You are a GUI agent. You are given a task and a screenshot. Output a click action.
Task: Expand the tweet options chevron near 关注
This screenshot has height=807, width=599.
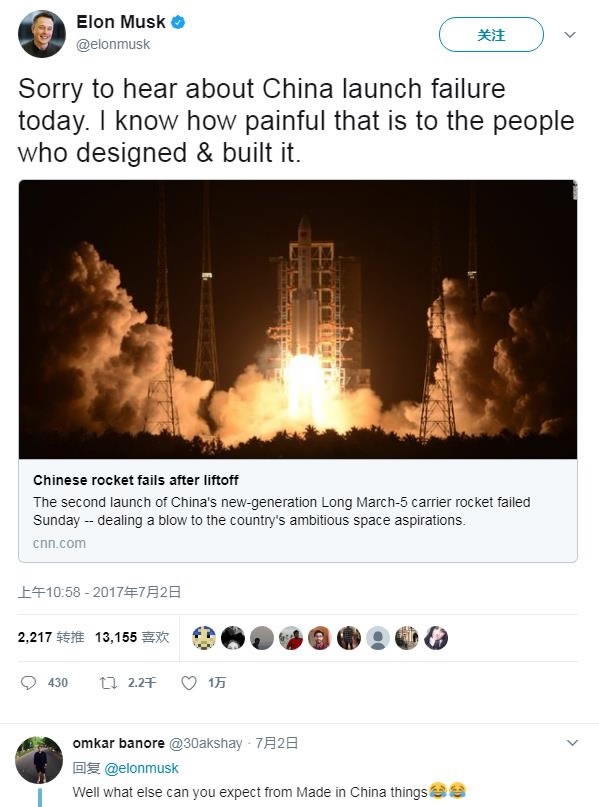[570, 34]
